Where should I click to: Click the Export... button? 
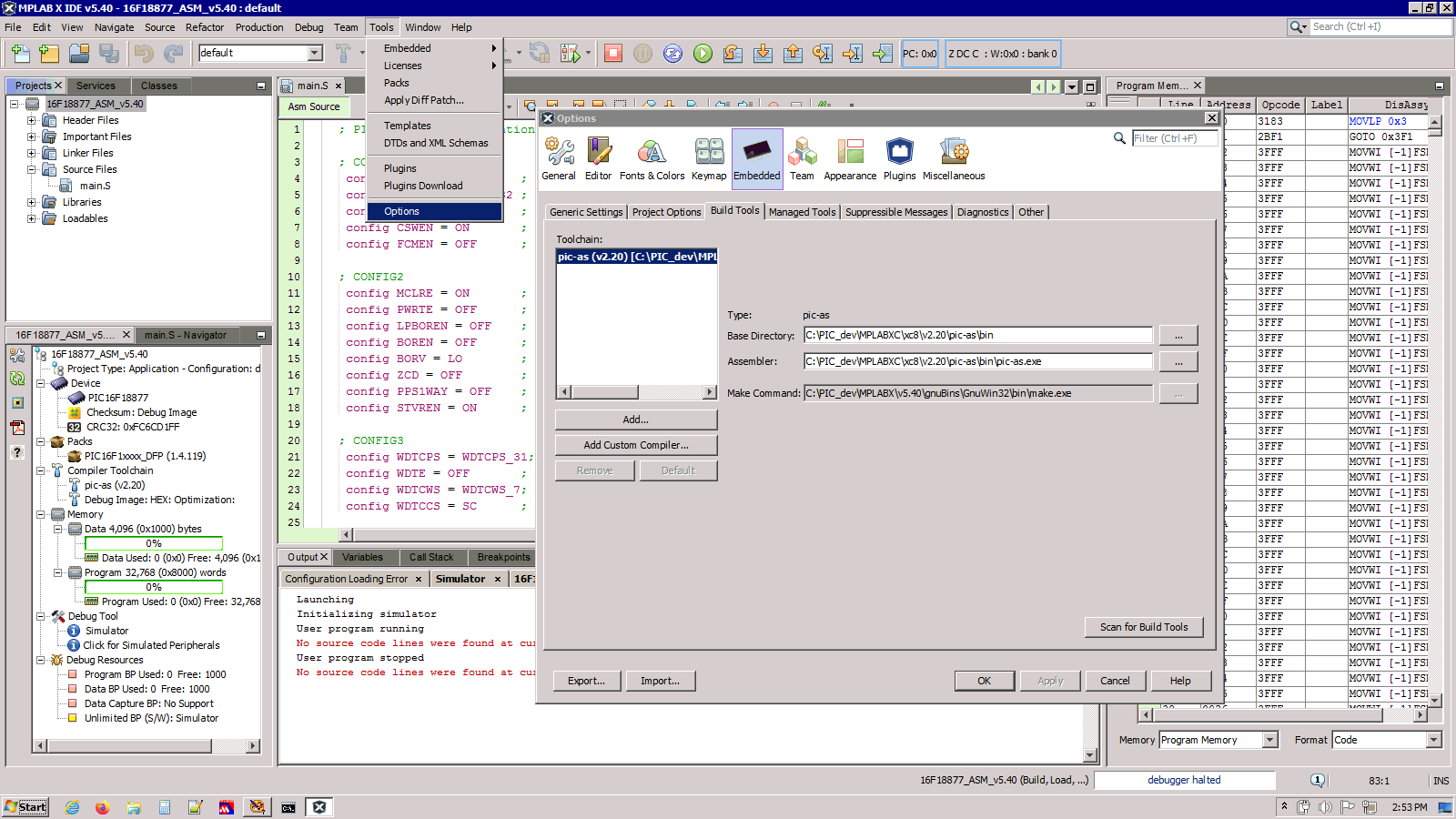586,681
